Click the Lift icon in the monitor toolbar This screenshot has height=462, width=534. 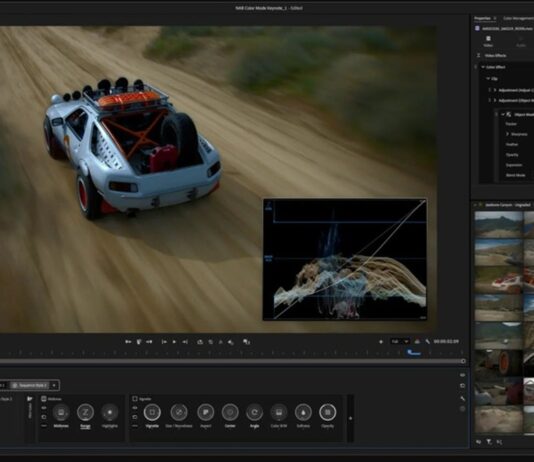pos(200,342)
